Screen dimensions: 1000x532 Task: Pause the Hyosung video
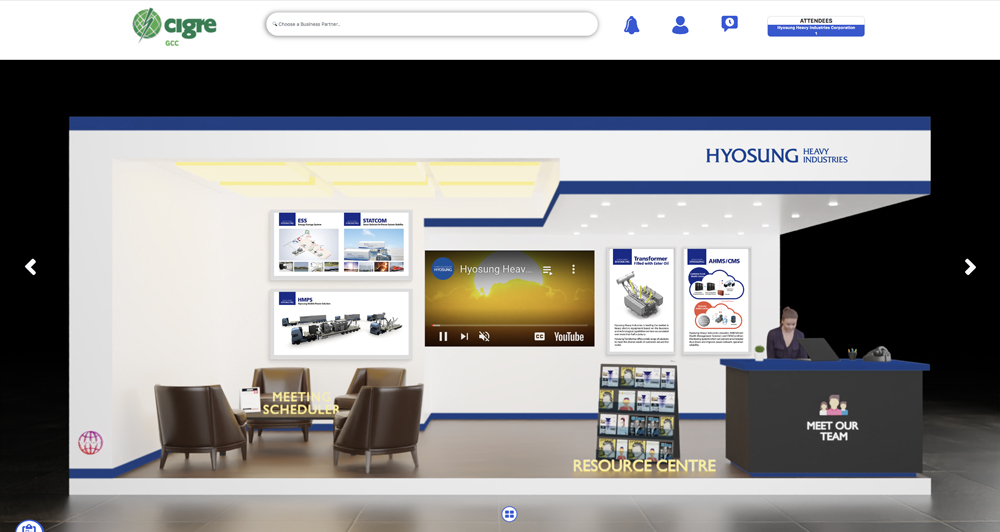443,337
